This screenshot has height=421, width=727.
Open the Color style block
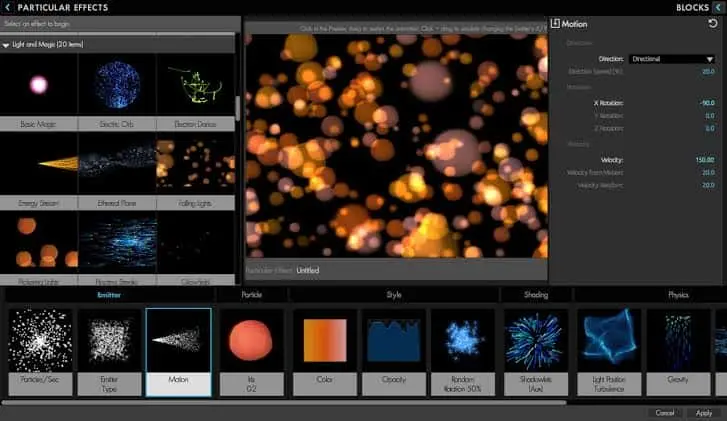325,352
